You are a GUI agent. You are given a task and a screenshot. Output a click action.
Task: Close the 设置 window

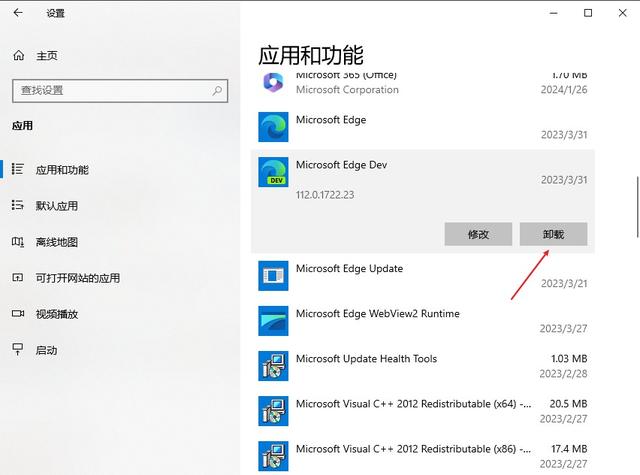click(622, 13)
